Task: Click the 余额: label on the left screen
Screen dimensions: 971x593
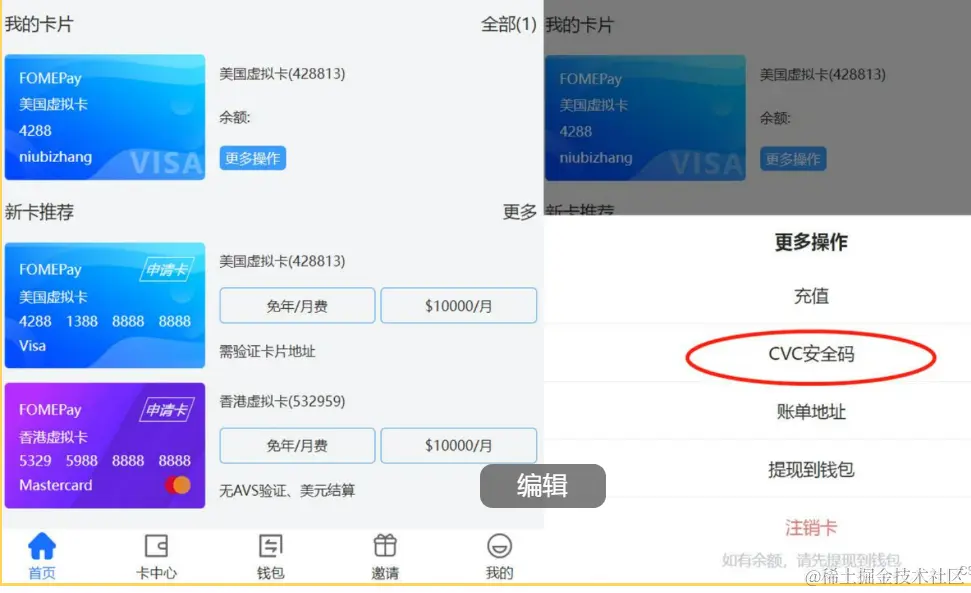Action: tap(235, 117)
